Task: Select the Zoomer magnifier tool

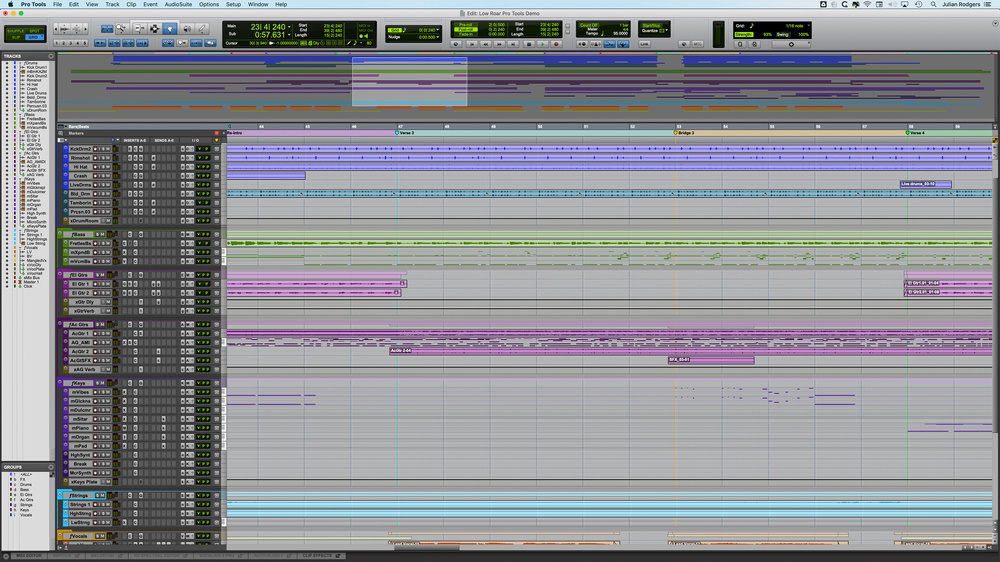Action: click(x=120, y=29)
